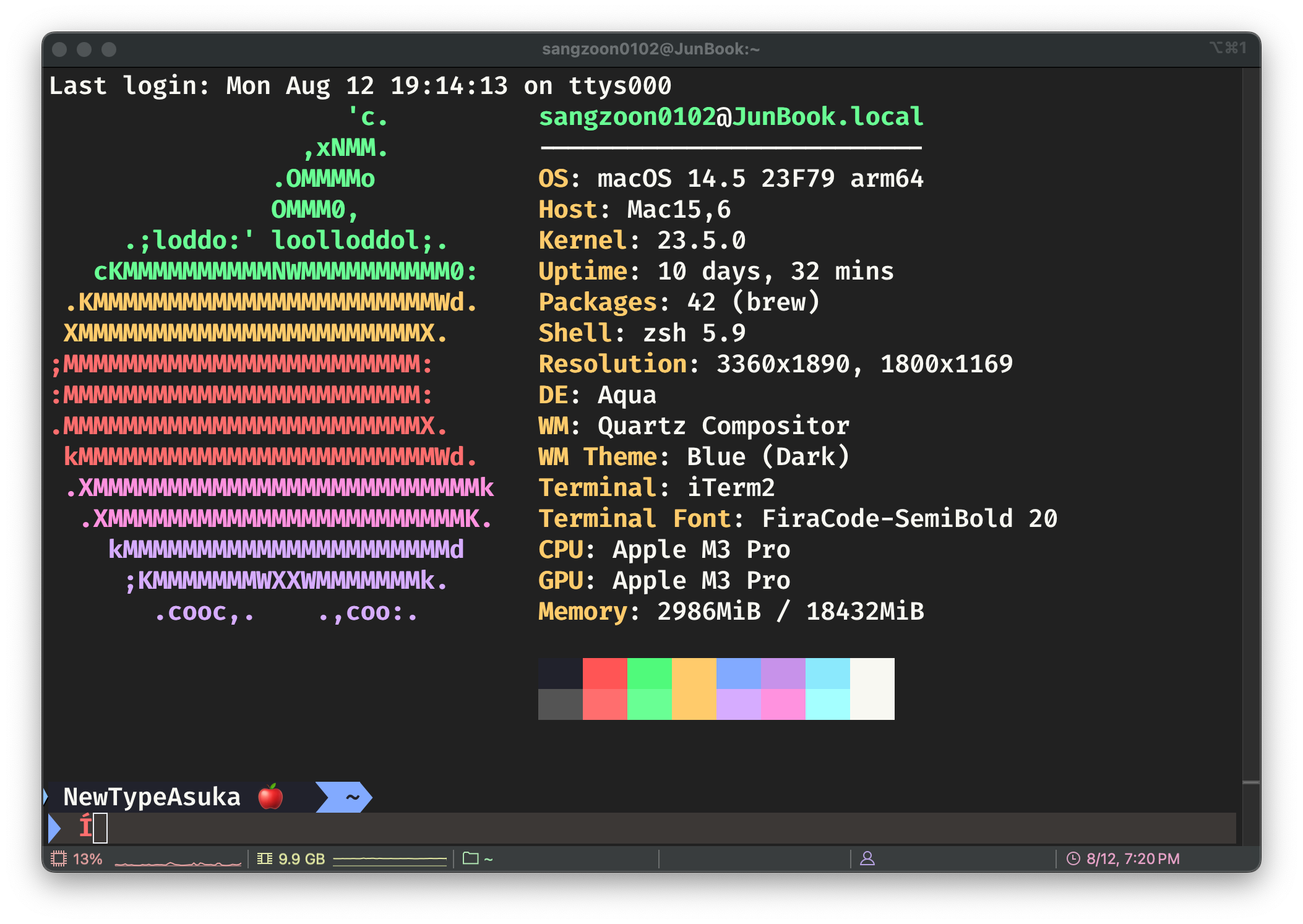The image size is (1303, 924).
Task: Click the Shell: zsh 5.9 line
Action: [x=642, y=333]
